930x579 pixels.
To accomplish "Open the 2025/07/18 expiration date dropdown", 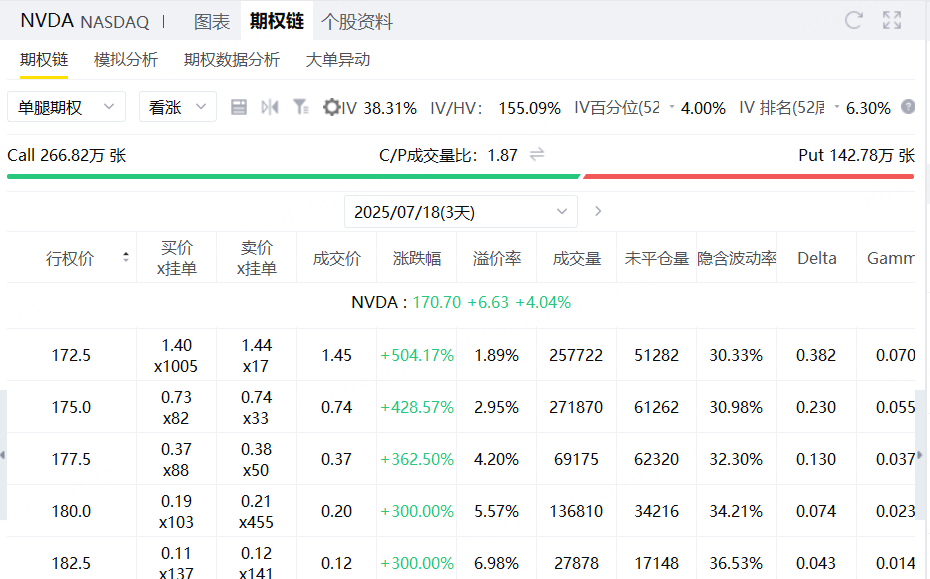I will click(461, 212).
